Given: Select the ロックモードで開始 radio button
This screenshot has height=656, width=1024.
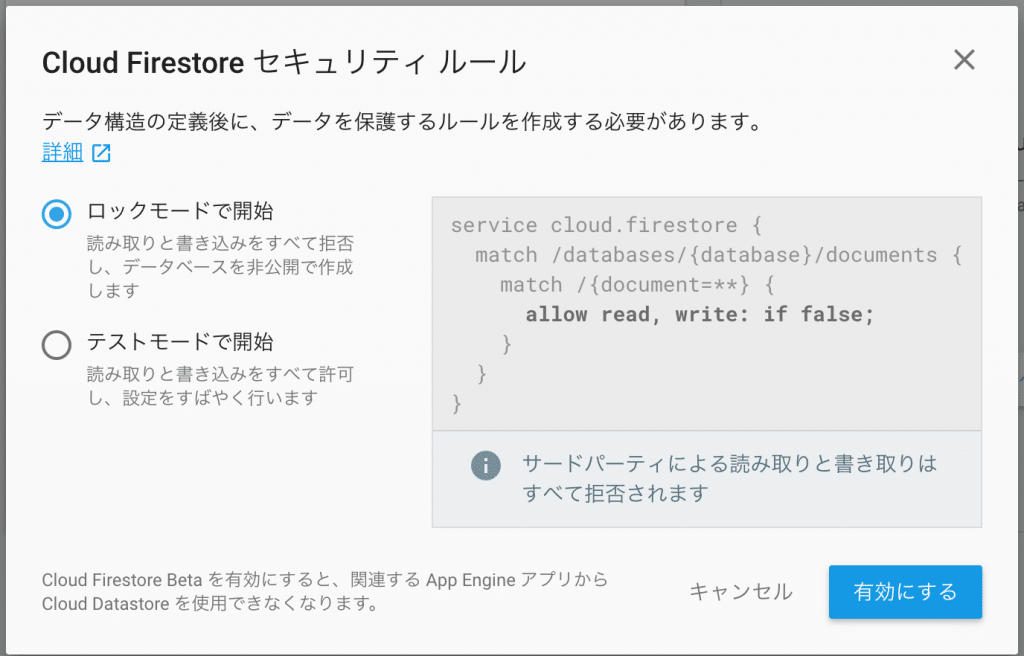Looking at the screenshot, I should pyautogui.click(x=57, y=214).
